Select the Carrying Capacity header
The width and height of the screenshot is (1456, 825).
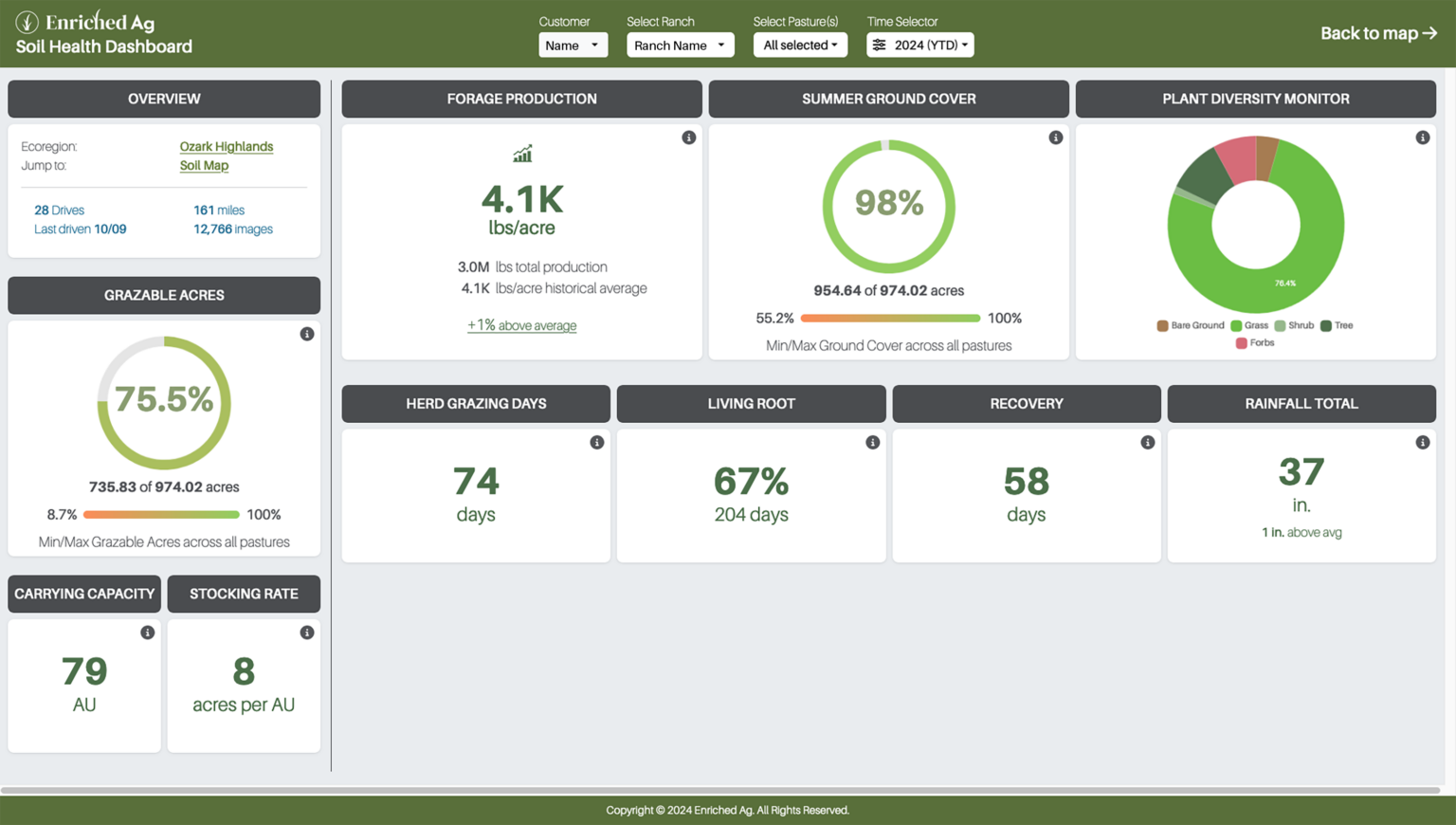[83, 594]
